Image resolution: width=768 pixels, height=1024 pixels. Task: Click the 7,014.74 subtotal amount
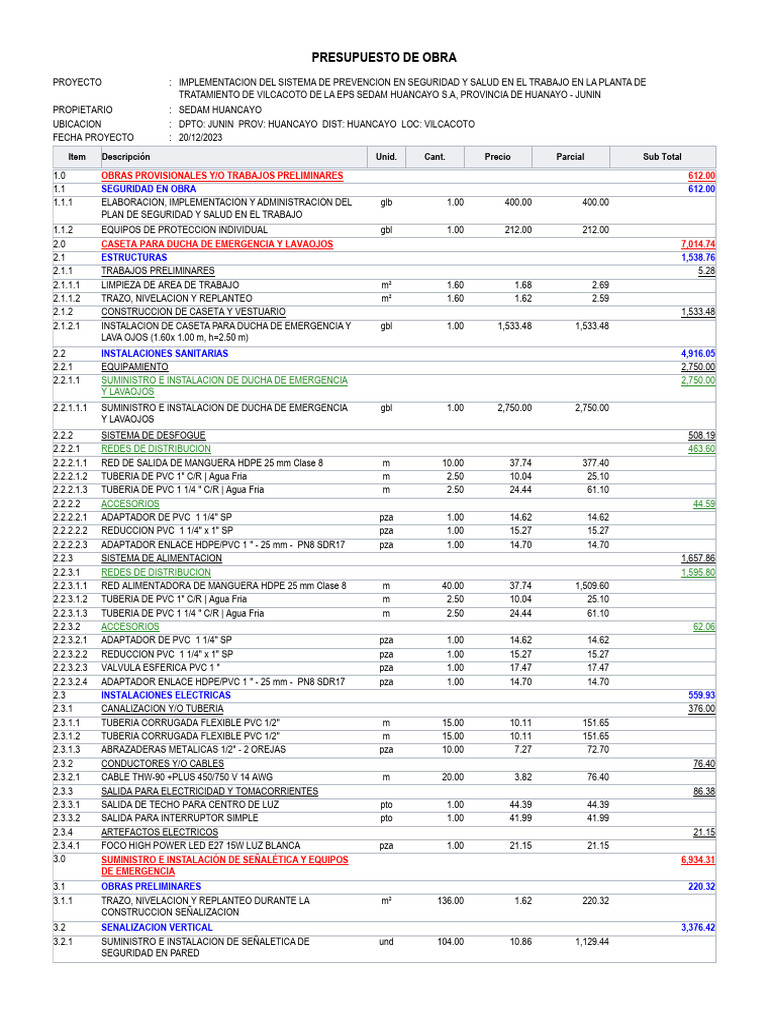[x=698, y=244]
